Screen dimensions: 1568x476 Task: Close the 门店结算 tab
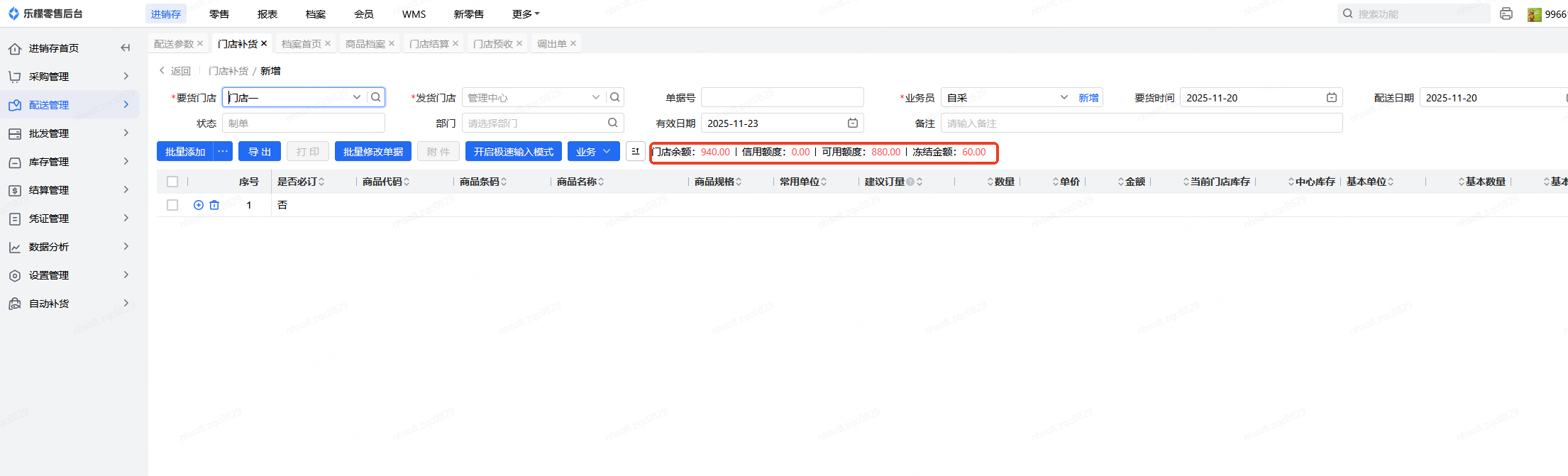(456, 43)
